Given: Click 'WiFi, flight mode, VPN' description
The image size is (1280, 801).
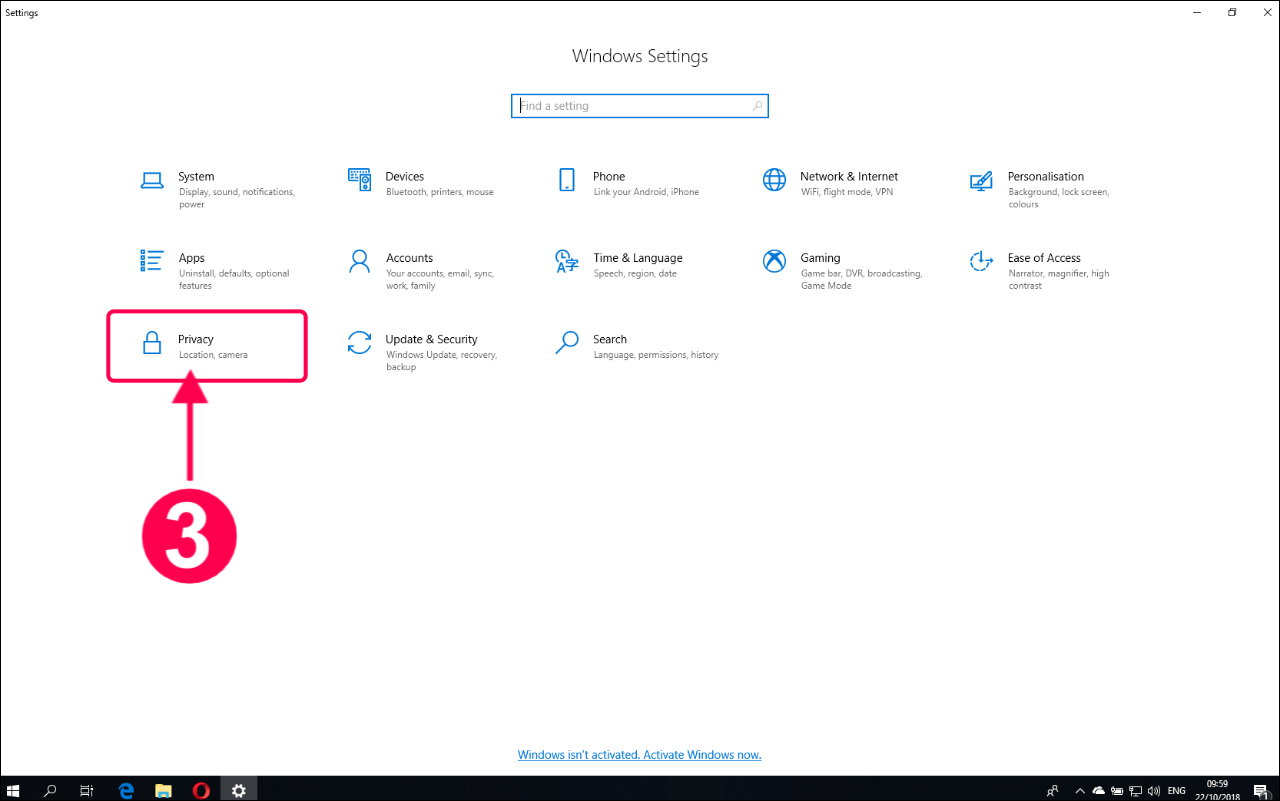Looking at the screenshot, I should (x=847, y=192).
